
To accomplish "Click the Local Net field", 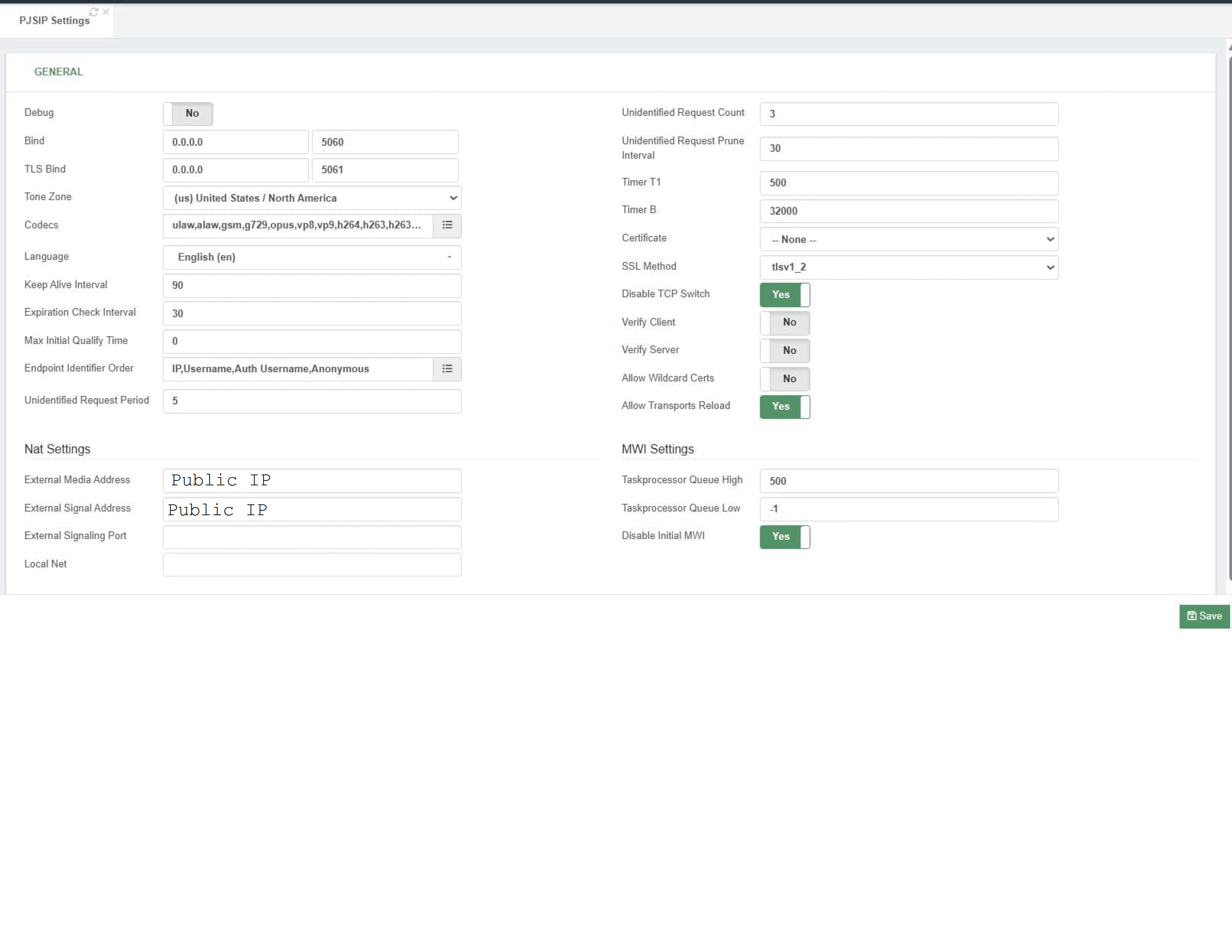I will pos(312,565).
